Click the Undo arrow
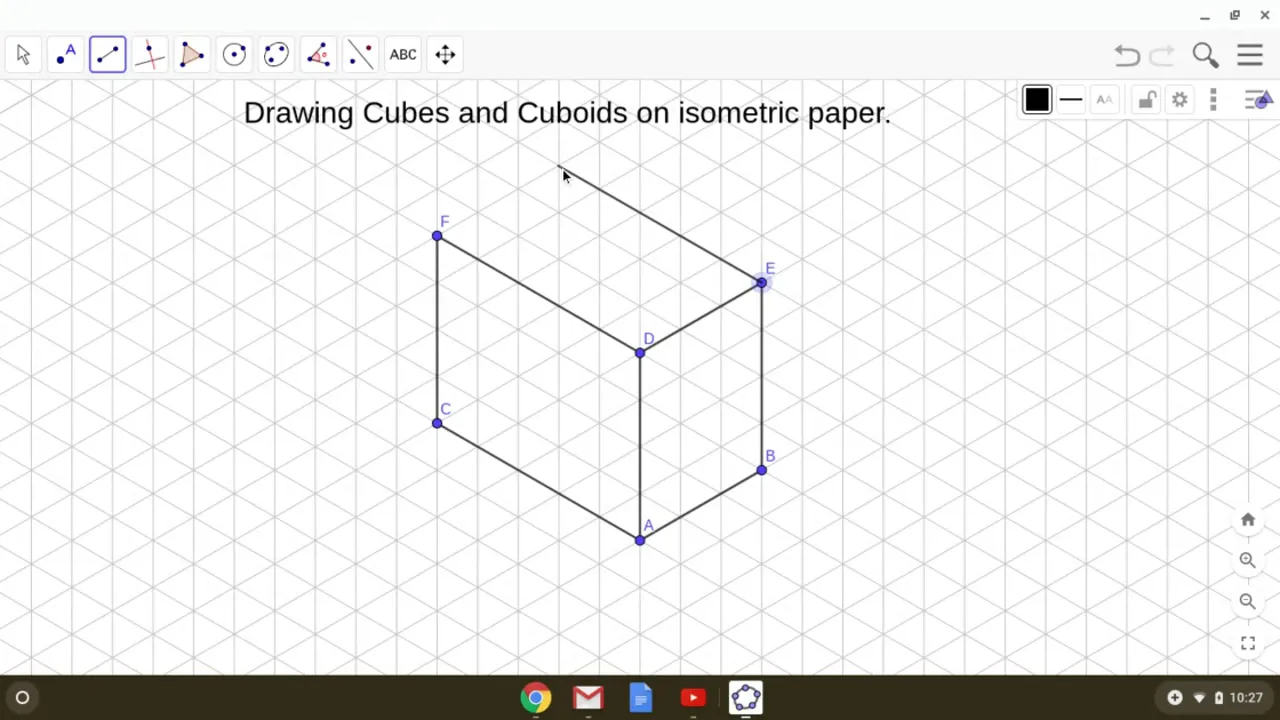This screenshot has height=720, width=1280. coord(1127,55)
